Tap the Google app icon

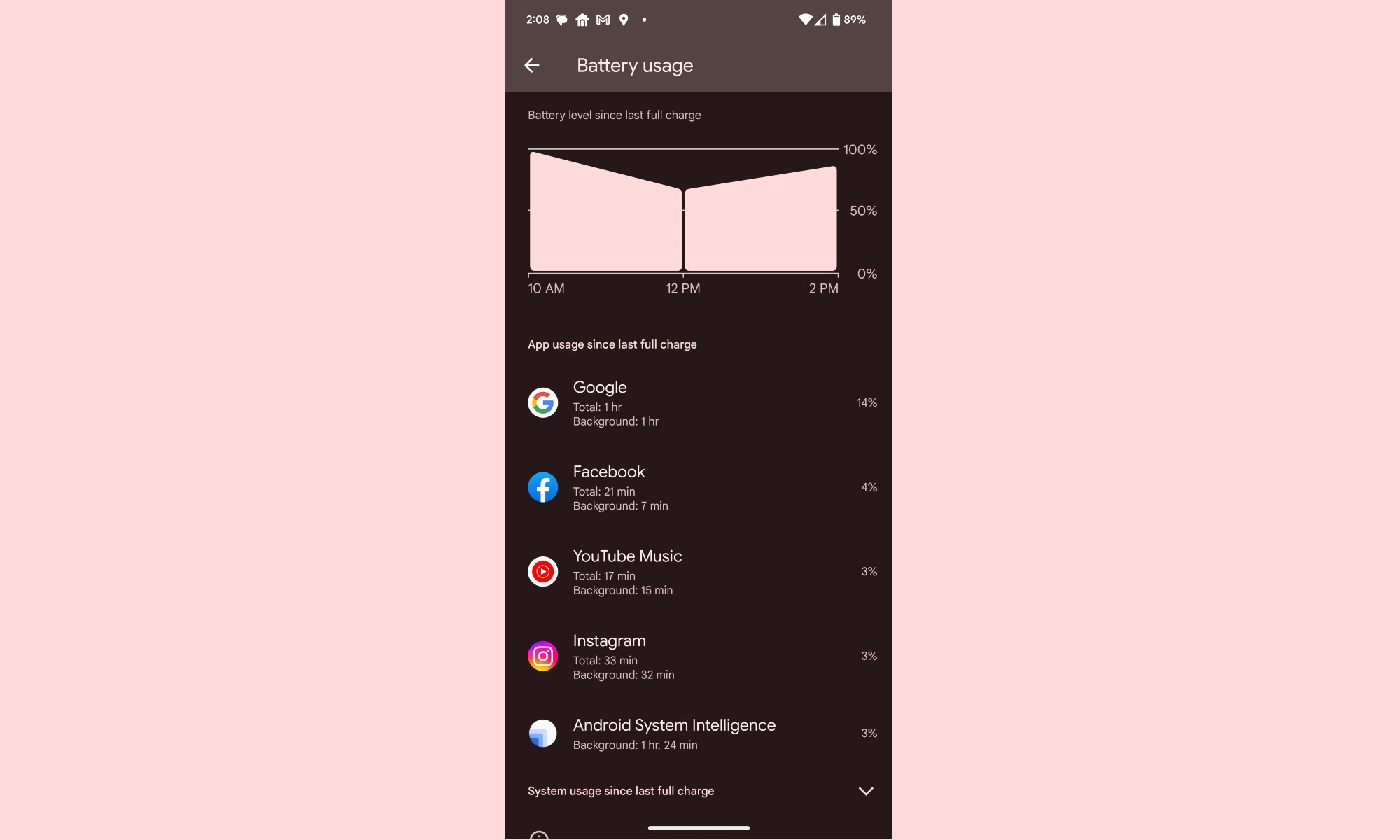tap(543, 402)
